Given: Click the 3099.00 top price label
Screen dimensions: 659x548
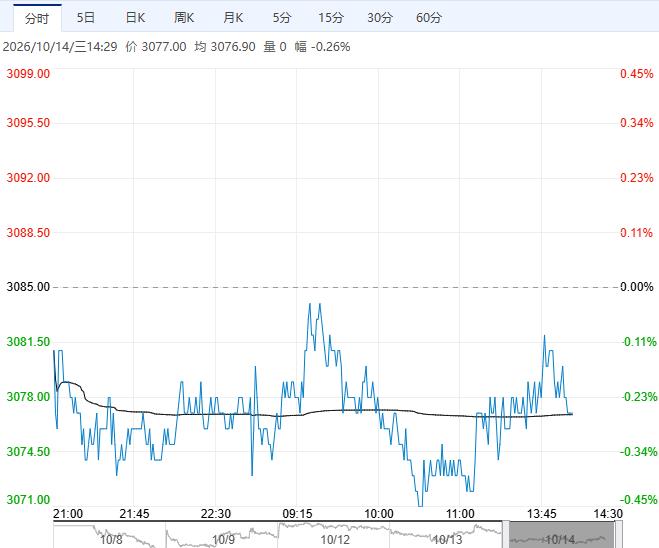Looking at the screenshot, I should coord(28,74).
